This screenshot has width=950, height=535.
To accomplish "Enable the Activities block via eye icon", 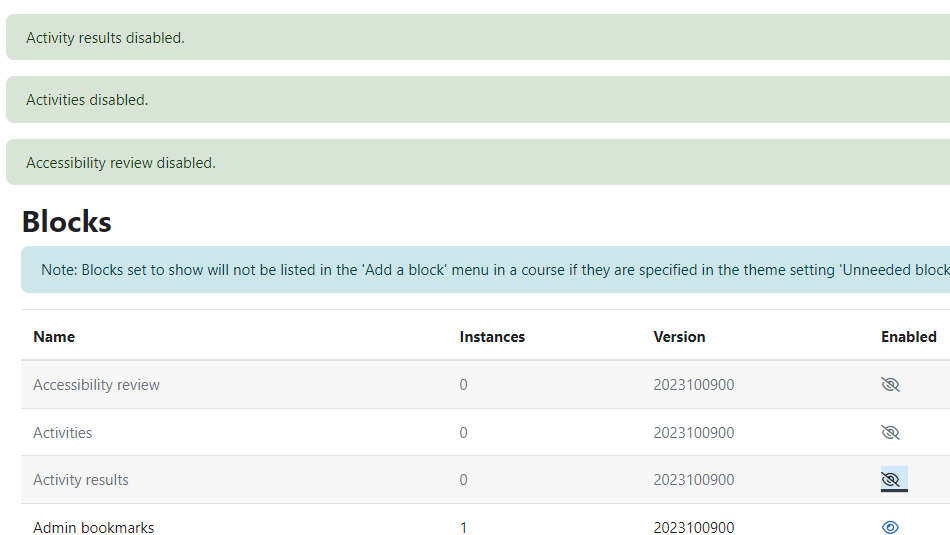I will (x=890, y=433).
